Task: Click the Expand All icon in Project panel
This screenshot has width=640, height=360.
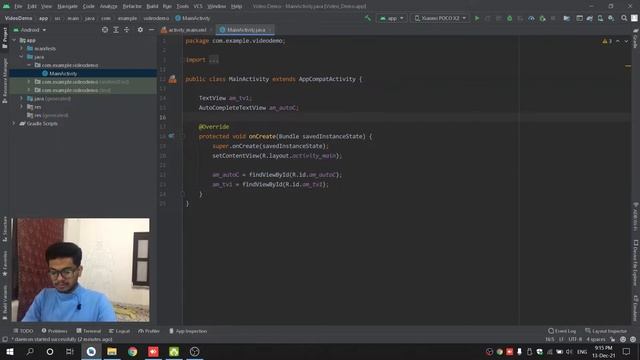Action: [116, 30]
